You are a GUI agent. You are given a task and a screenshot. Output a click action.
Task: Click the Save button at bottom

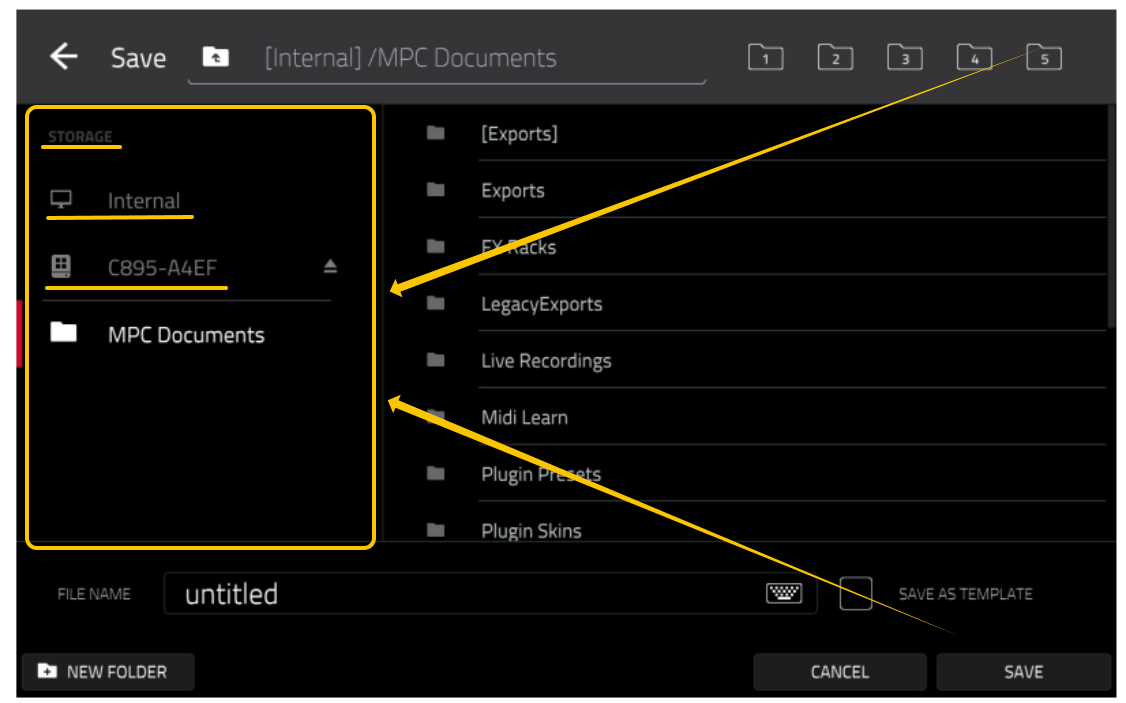[1023, 671]
